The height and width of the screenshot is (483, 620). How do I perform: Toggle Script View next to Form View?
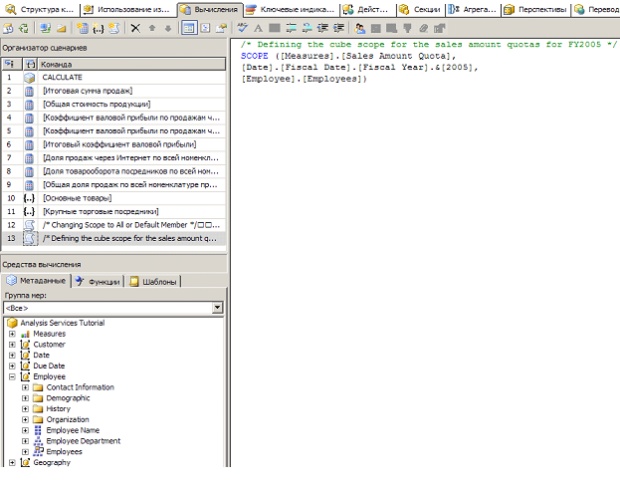[x=204, y=29]
